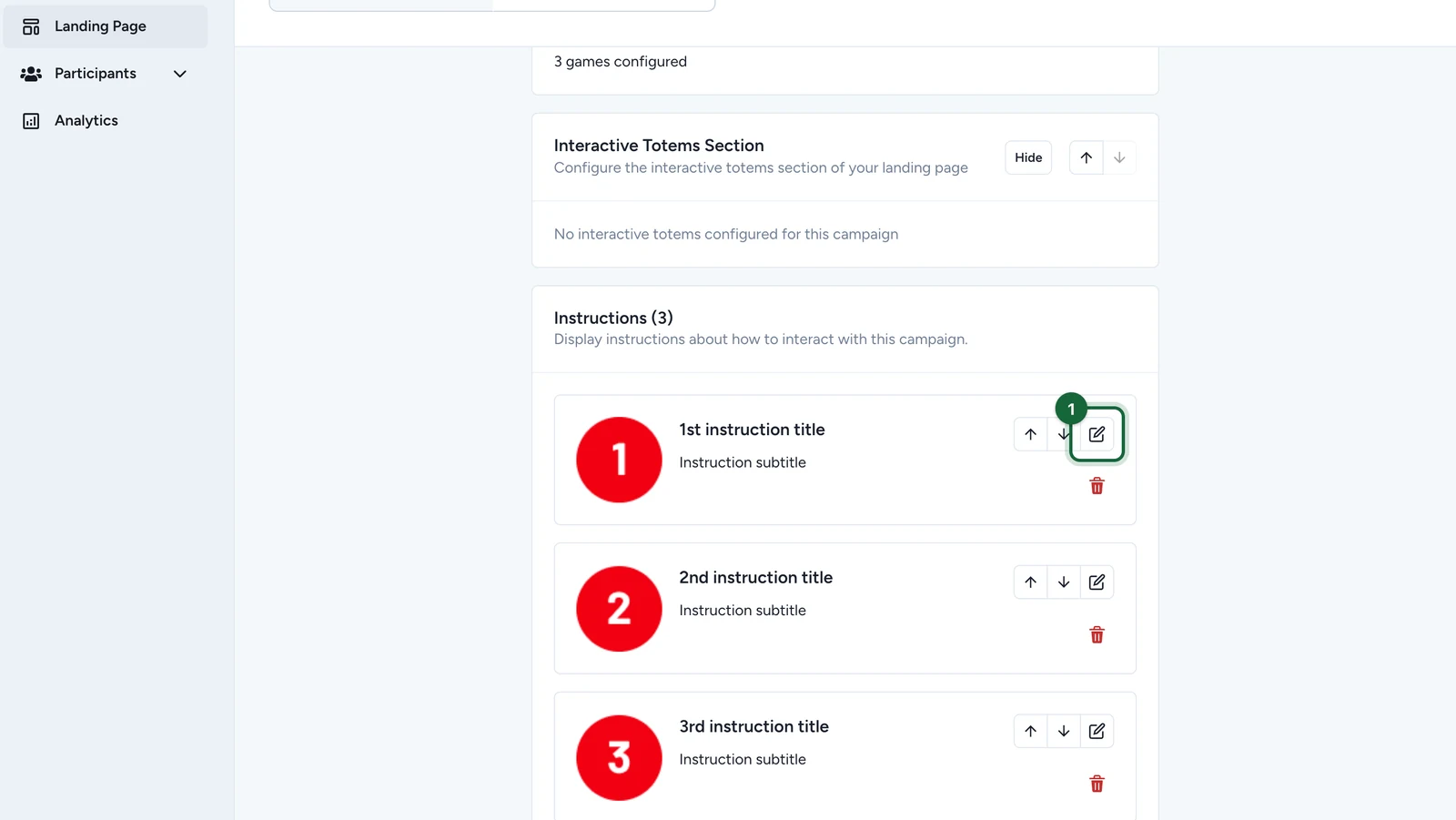
Task: Move 2nd instruction up
Action: [1030, 582]
